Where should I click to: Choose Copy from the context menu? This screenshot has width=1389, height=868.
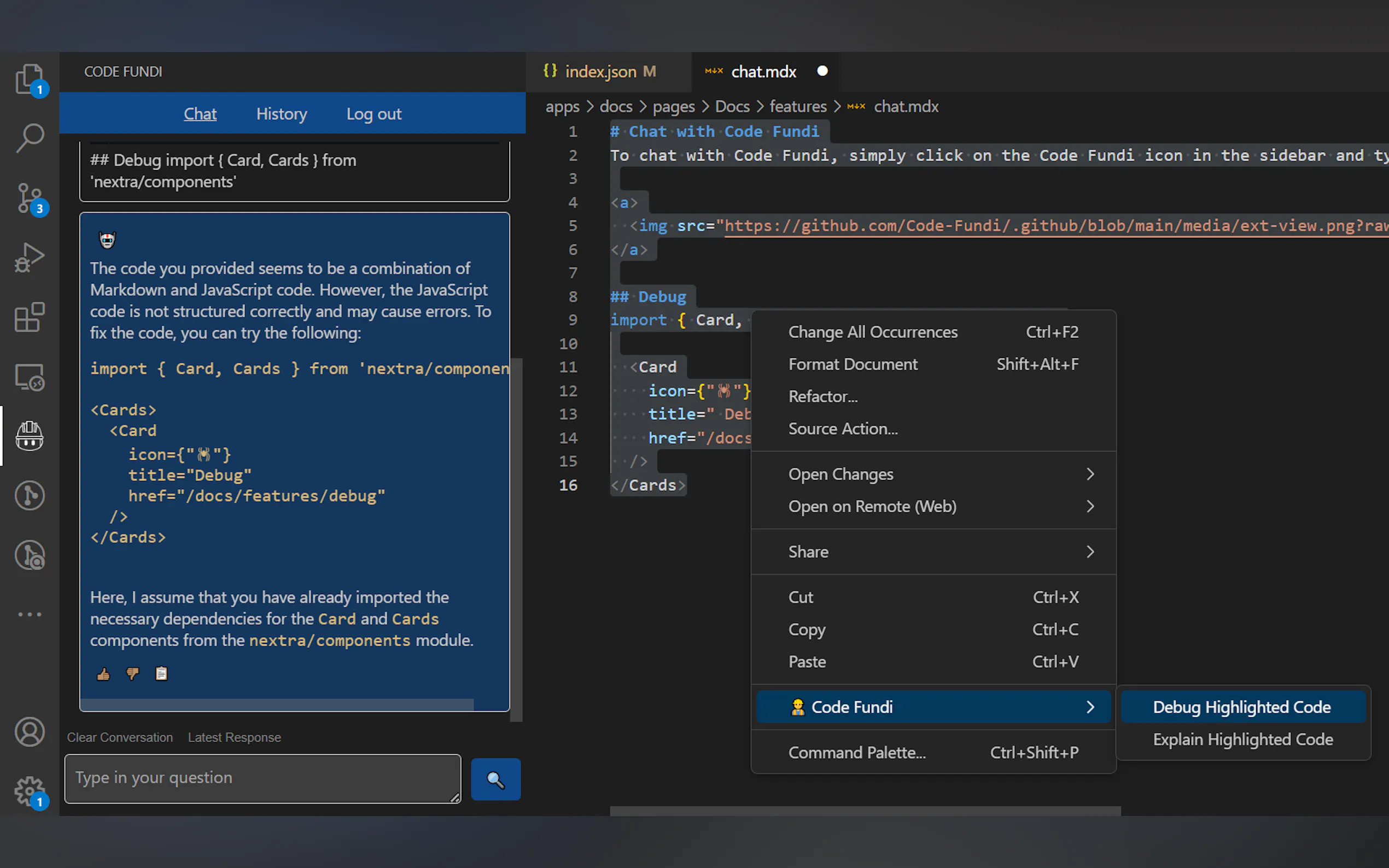coord(933,629)
